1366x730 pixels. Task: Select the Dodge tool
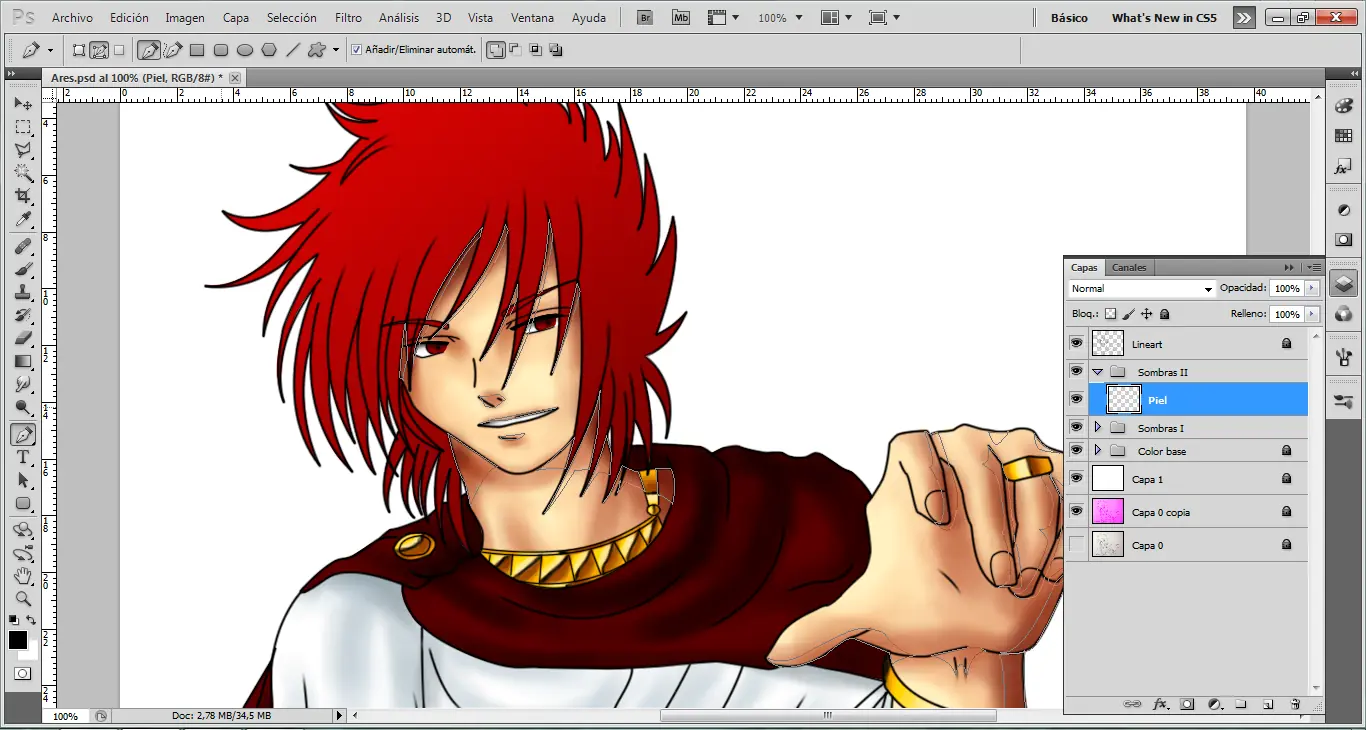click(x=22, y=407)
